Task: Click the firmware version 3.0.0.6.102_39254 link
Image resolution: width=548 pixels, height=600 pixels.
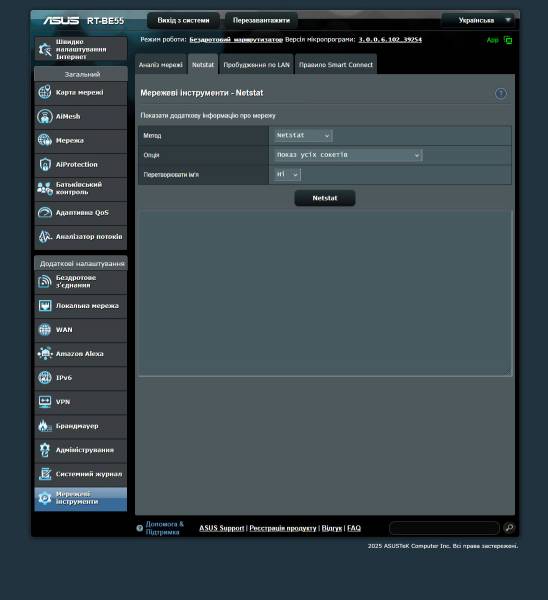Action: (x=390, y=39)
